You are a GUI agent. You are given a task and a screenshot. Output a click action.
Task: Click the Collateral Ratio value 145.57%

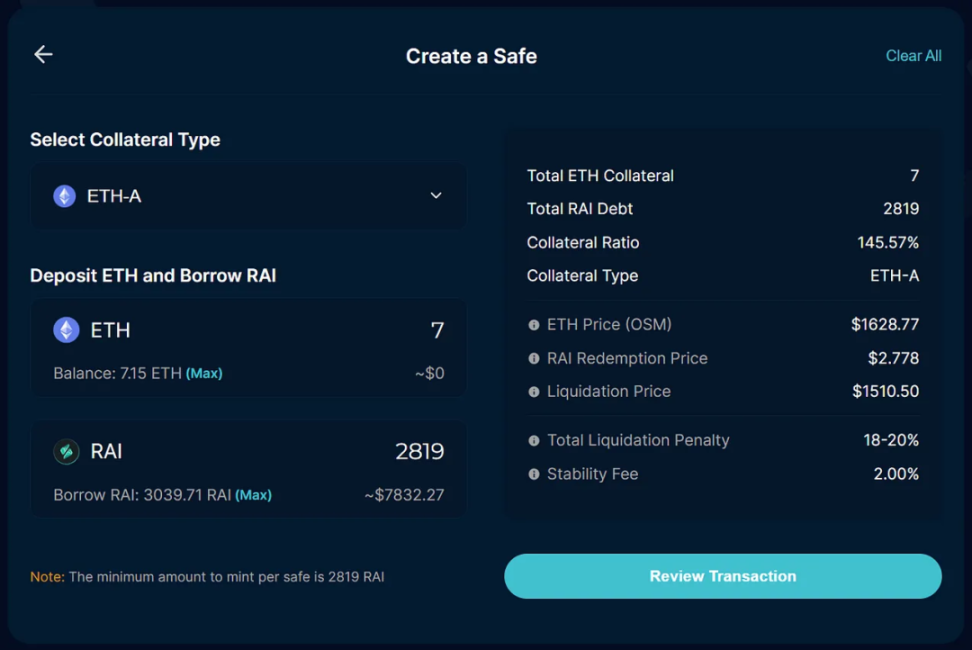point(888,242)
